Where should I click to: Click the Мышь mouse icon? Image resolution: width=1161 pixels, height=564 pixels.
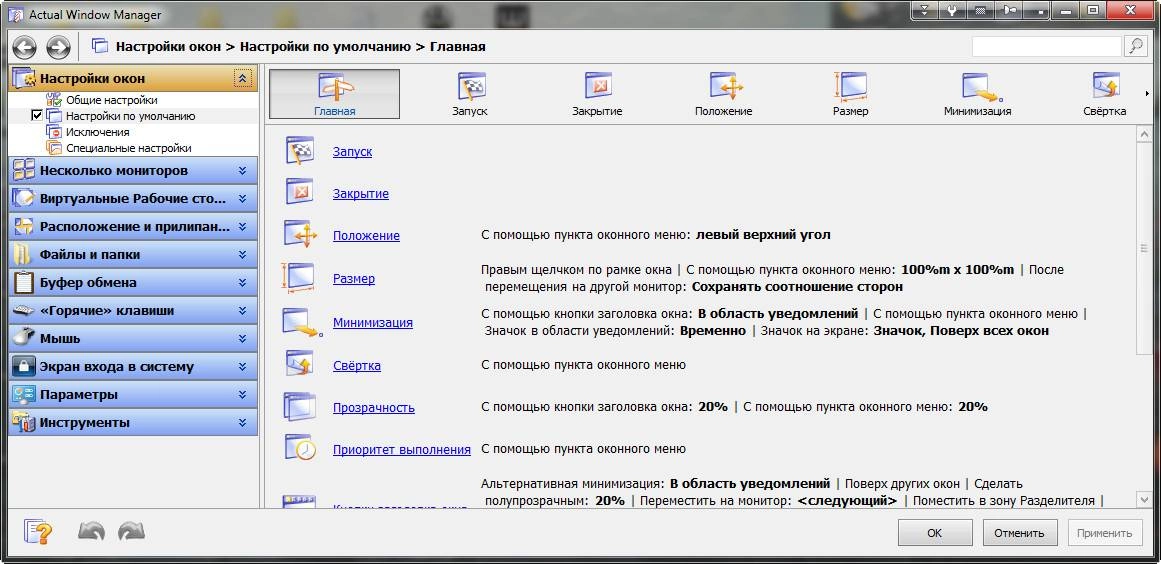(24, 338)
